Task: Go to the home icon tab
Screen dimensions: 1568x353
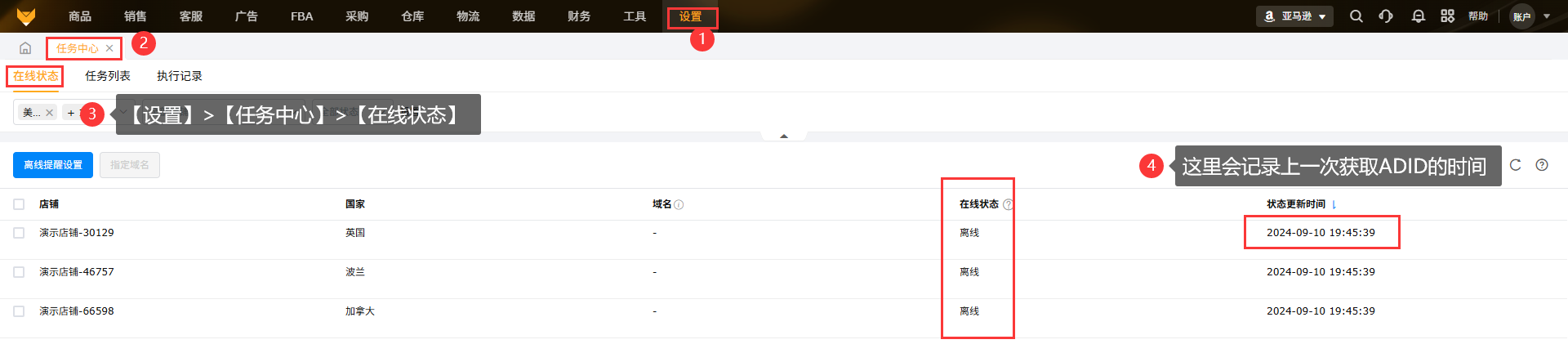Action: pyautogui.click(x=25, y=48)
